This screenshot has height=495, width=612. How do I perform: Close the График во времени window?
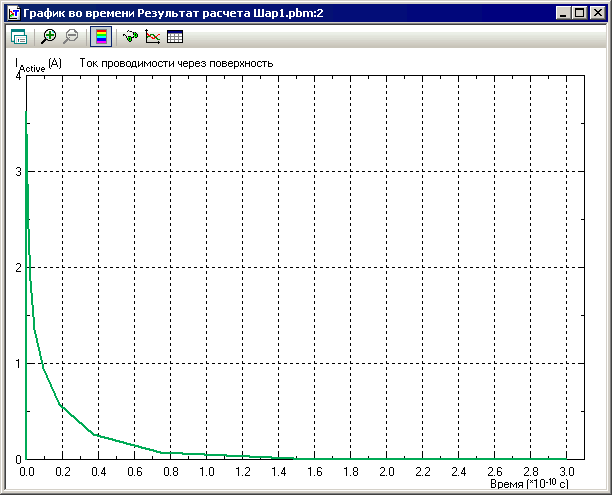[598, 13]
